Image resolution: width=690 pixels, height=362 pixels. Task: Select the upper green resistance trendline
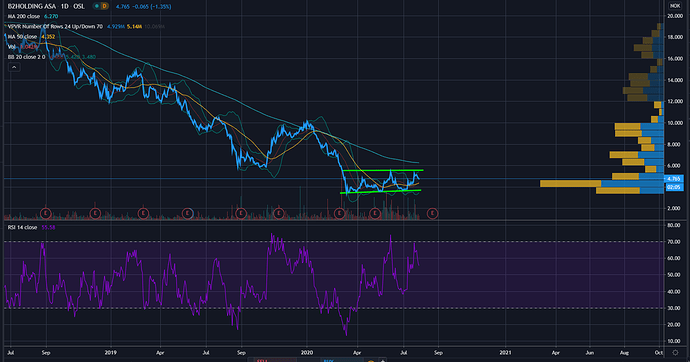(x=382, y=170)
